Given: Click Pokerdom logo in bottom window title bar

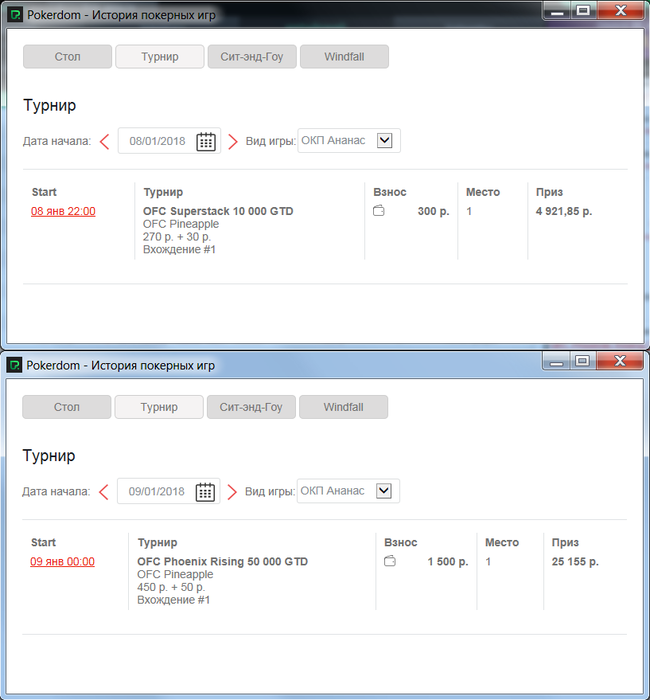Looking at the screenshot, I should (x=14, y=365).
